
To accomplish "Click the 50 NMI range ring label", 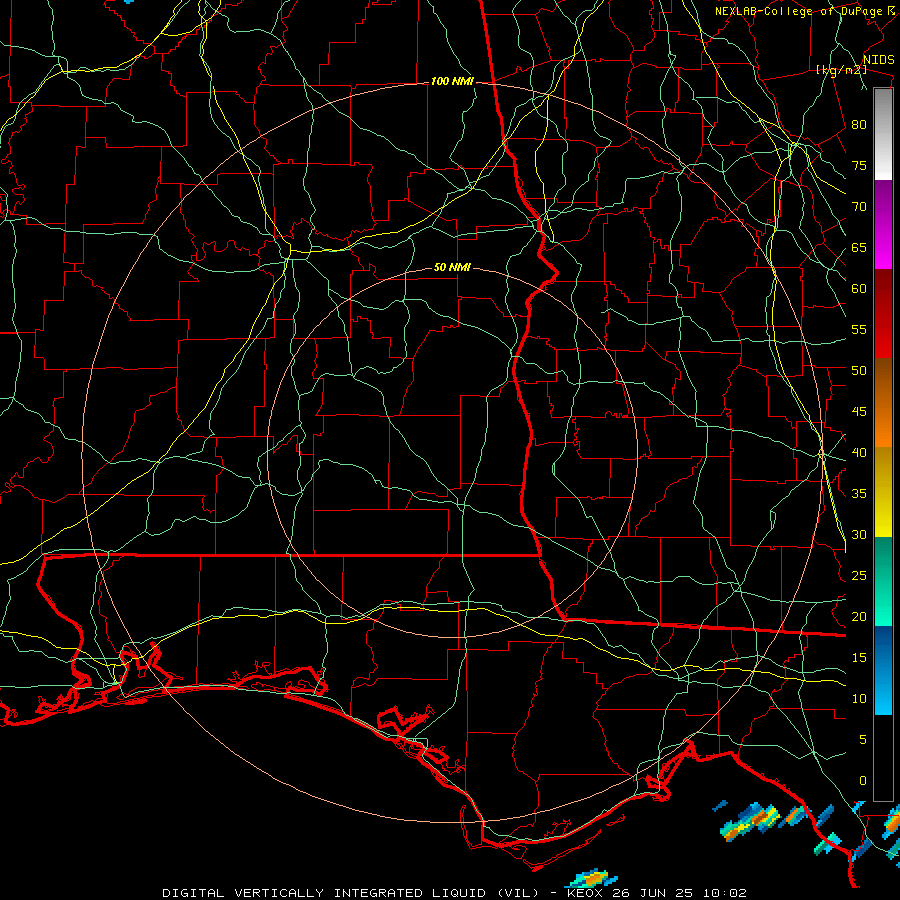I will point(452,267).
